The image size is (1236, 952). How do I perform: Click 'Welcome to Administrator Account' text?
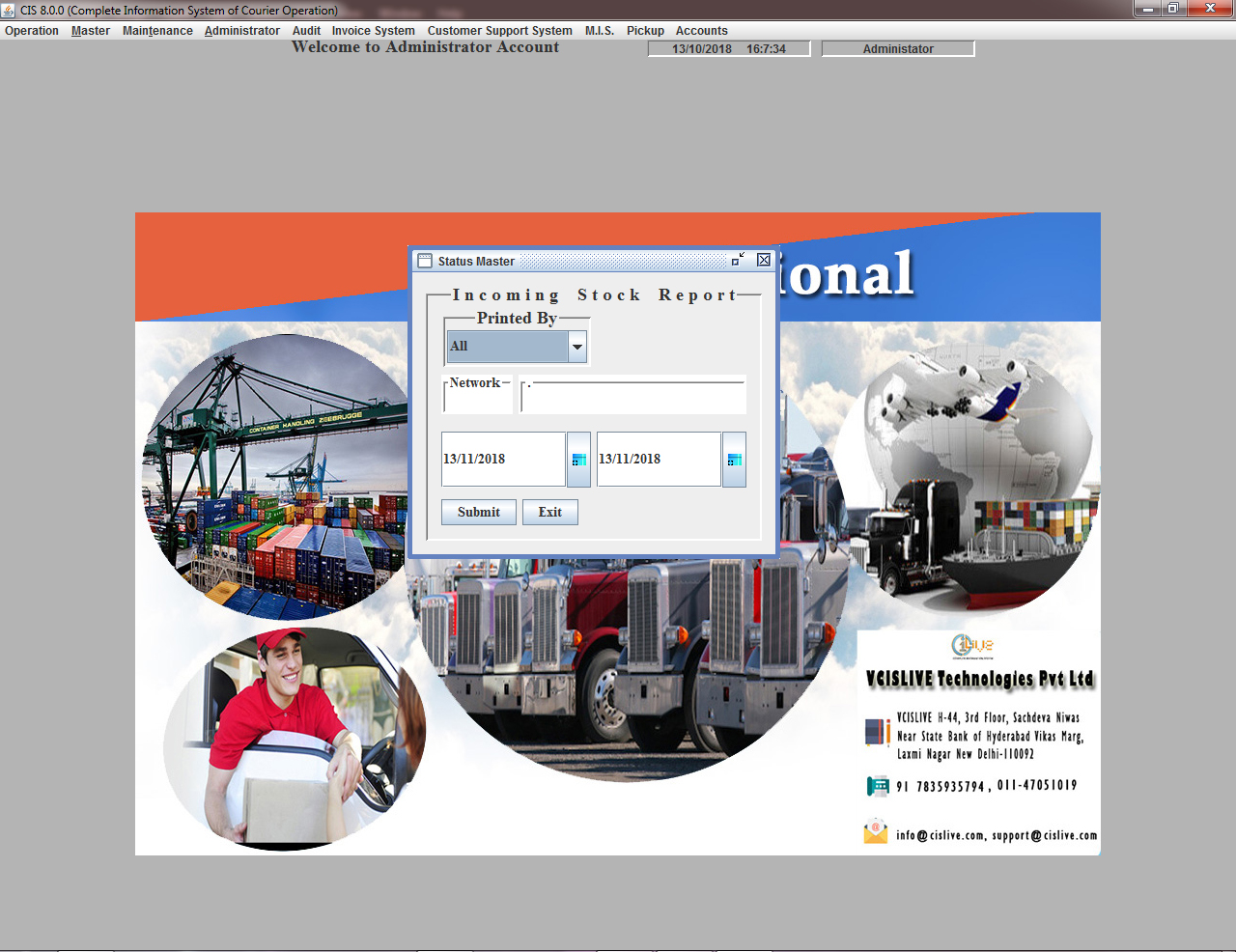pyautogui.click(x=426, y=47)
